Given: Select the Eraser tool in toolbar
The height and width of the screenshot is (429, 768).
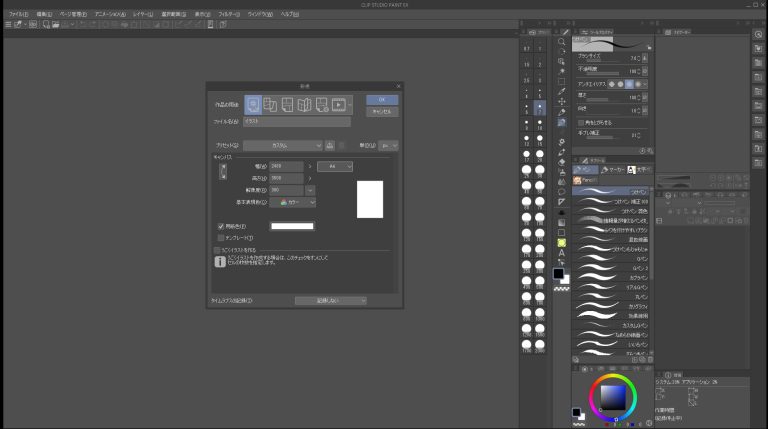Looking at the screenshot, I should point(562,160).
